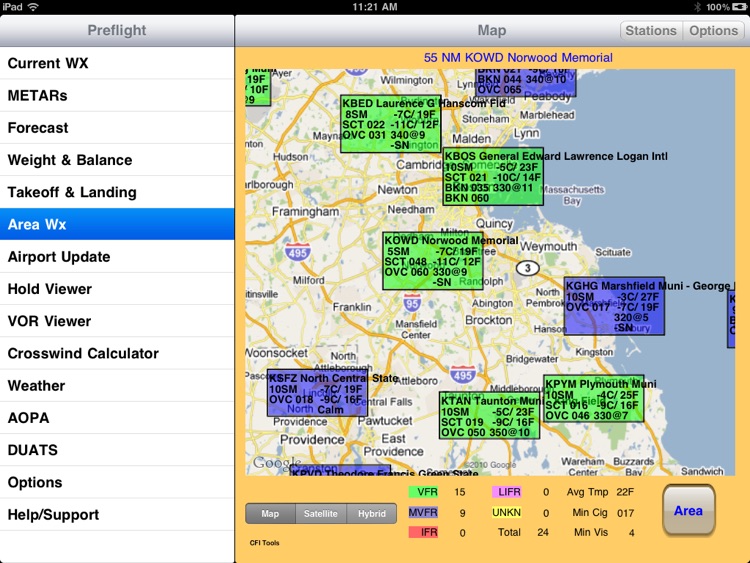Select the Weather entry
The height and width of the screenshot is (563, 750).
pos(117,386)
